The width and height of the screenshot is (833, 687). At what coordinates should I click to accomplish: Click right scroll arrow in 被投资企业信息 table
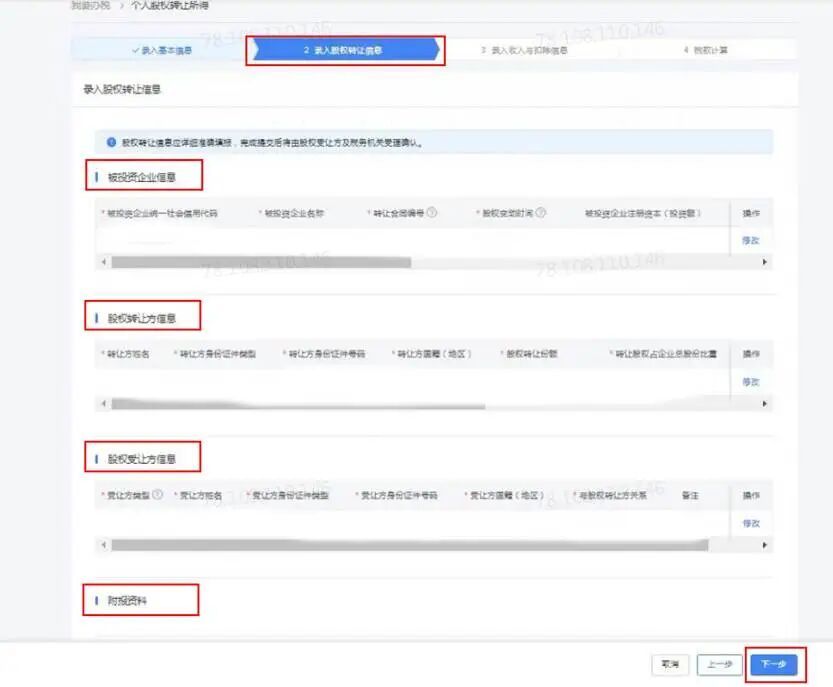pos(764,262)
